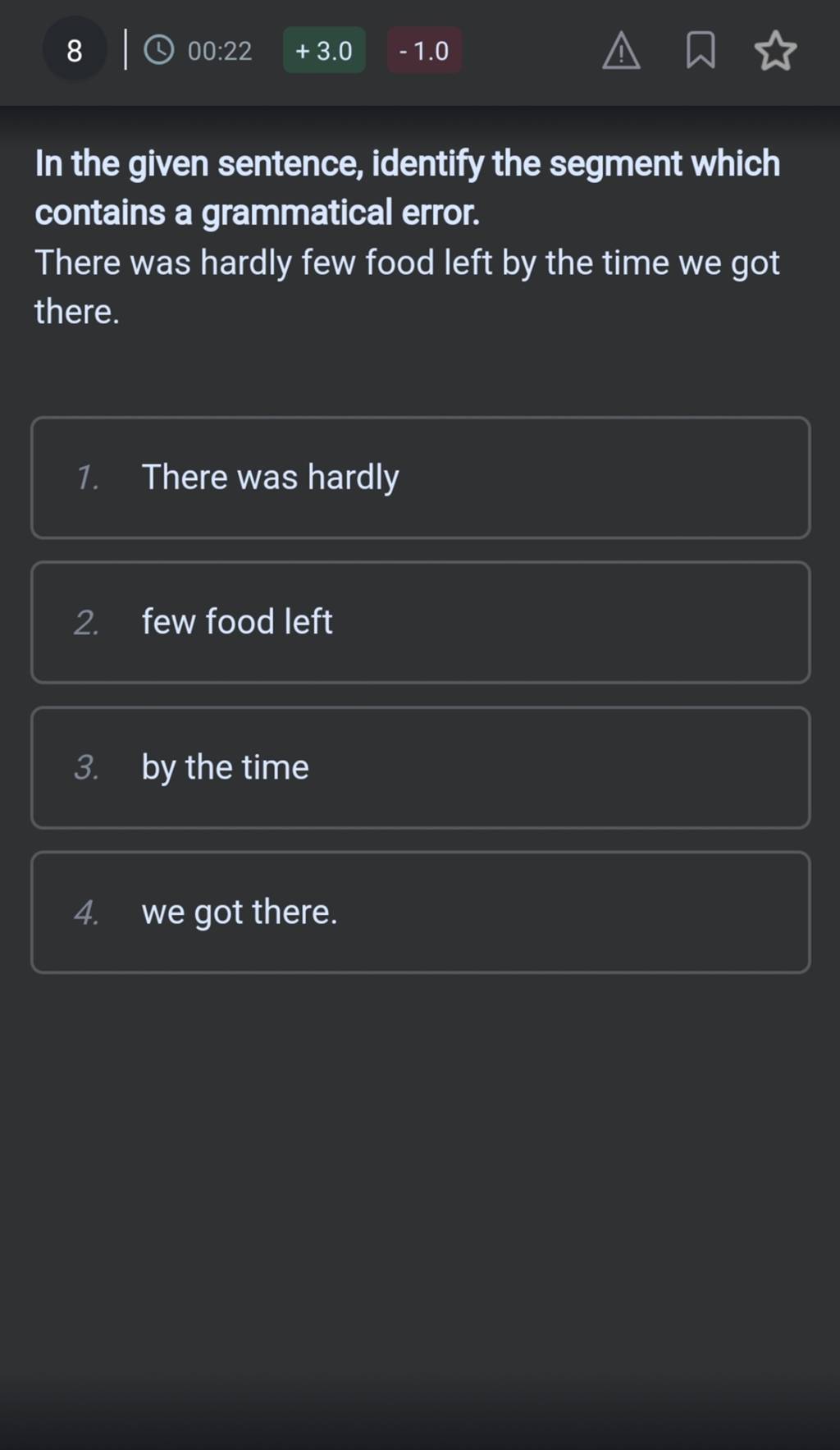Tap the question number 8 circle
The height and width of the screenshot is (1450, 840).
click(75, 51)
